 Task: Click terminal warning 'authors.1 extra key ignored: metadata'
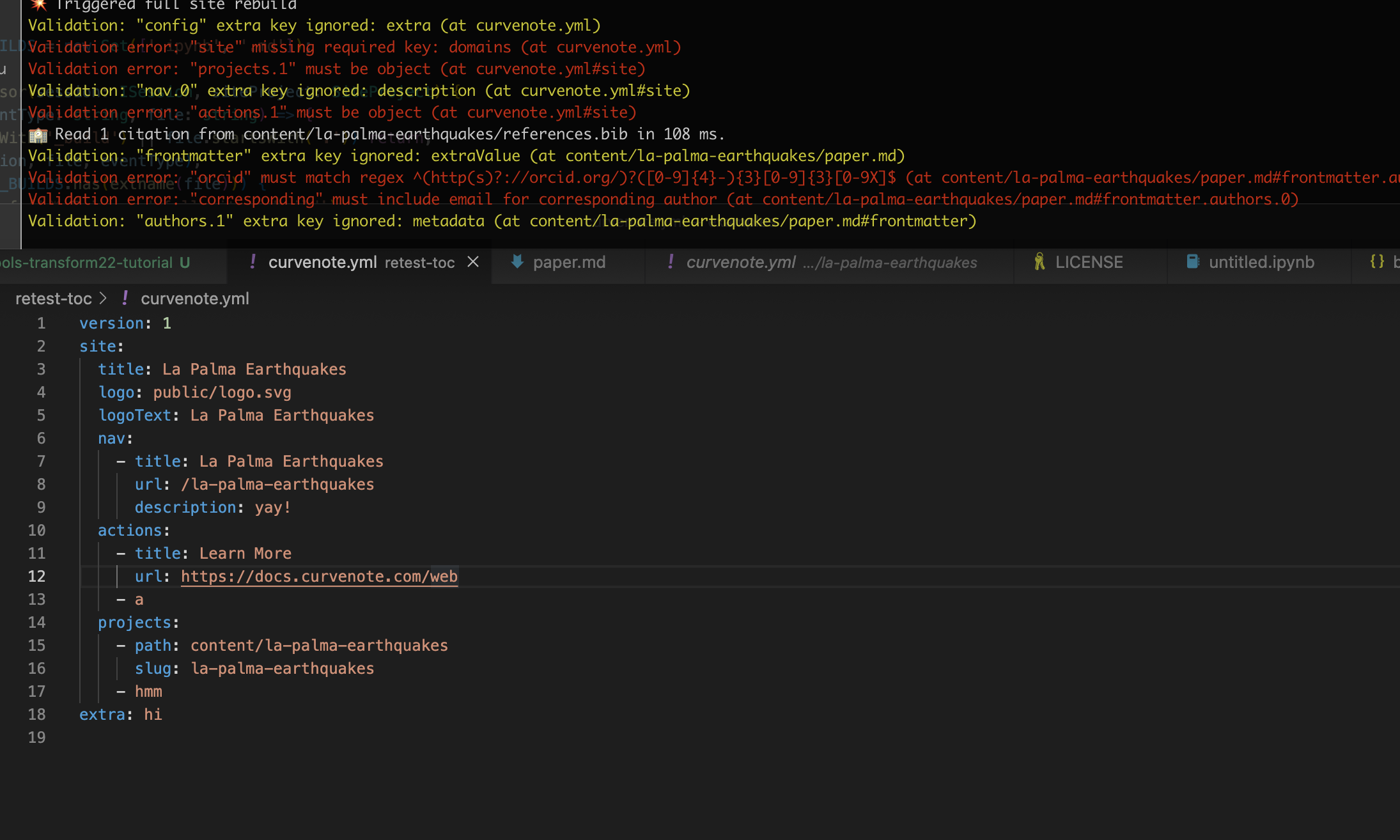click(502, 221)
